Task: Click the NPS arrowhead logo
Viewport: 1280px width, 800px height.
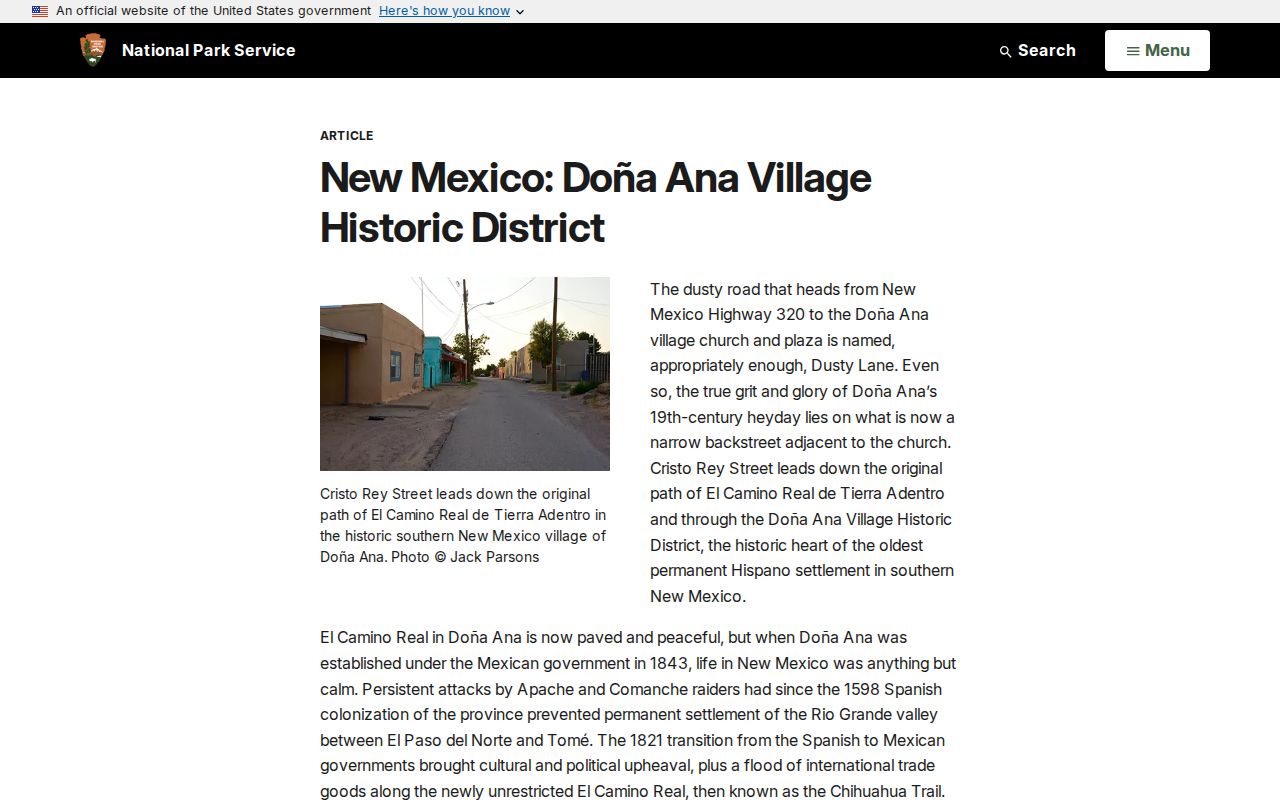Action: (x=93, y=50)
